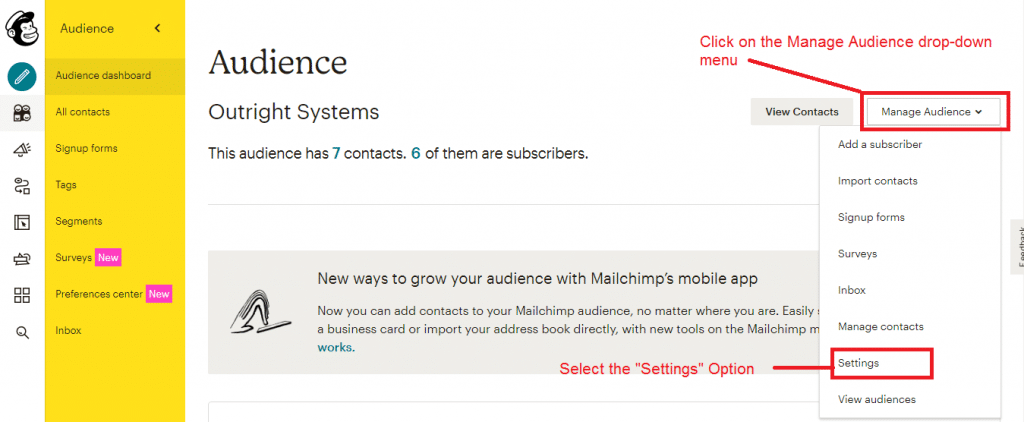This screenshot has height=422, width=1024.
Task: Open the Feedback side tab
Action: tap(1017, 247)
